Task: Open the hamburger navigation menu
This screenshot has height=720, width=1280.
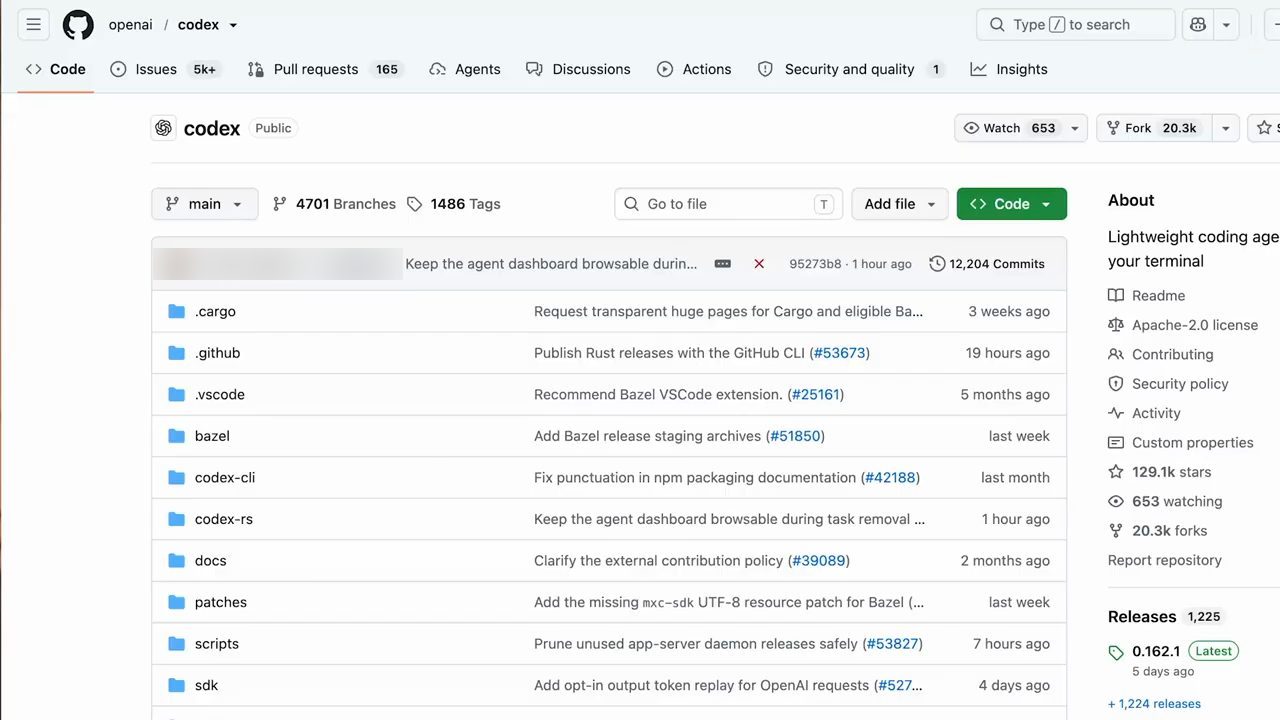Action: (x=33, y=25)
